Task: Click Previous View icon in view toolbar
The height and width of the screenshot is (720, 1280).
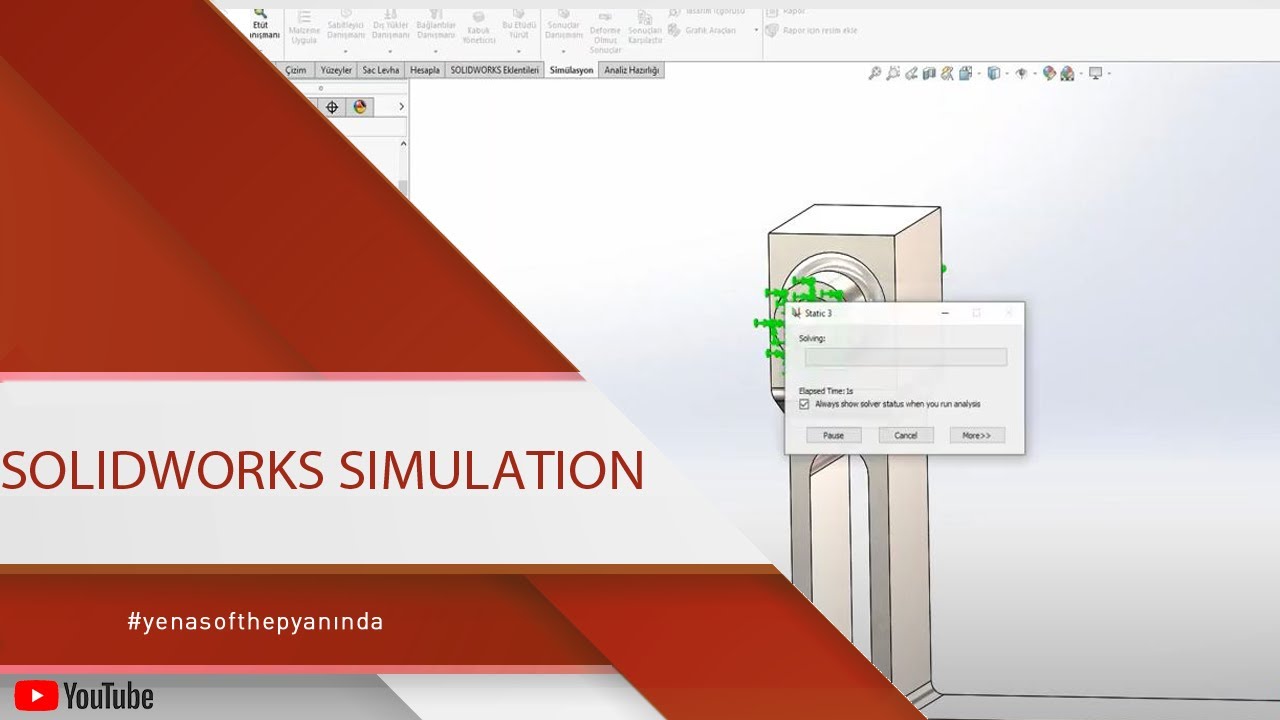Action: tap(911, 73)
